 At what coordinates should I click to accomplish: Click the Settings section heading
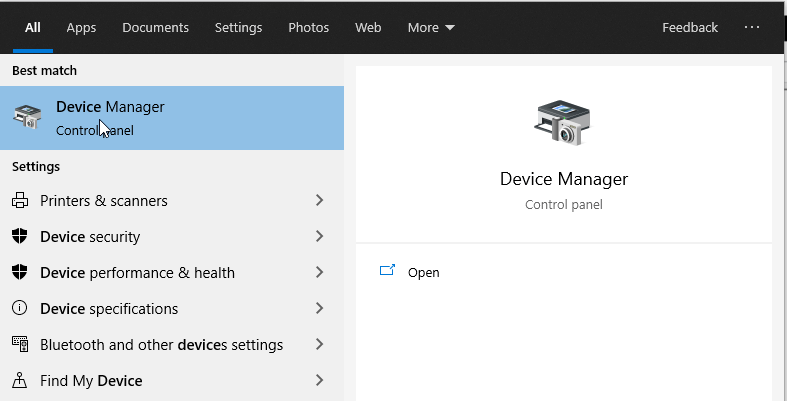(x=36, y=166)
